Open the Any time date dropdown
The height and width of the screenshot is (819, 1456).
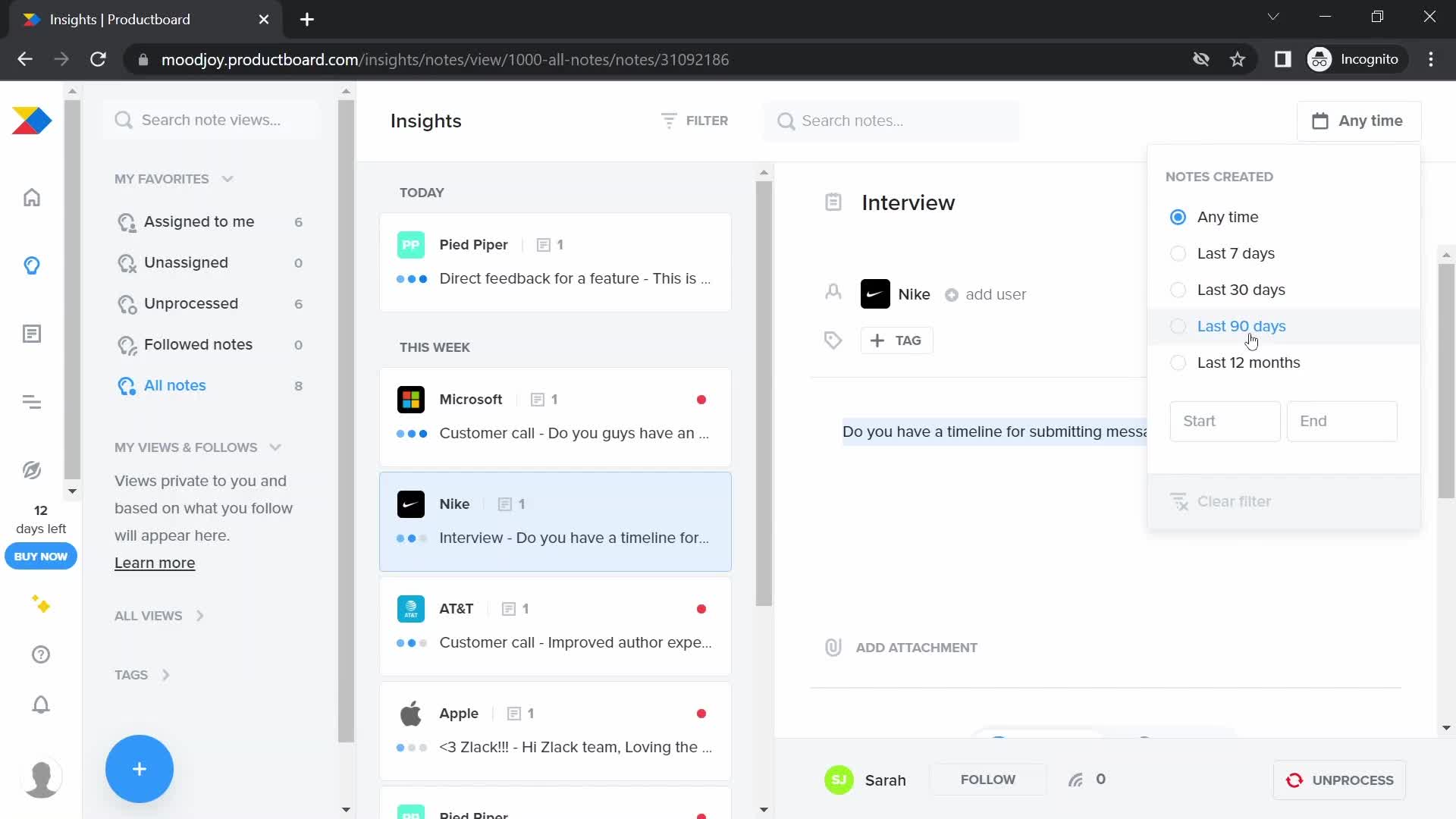point(1358,121)
